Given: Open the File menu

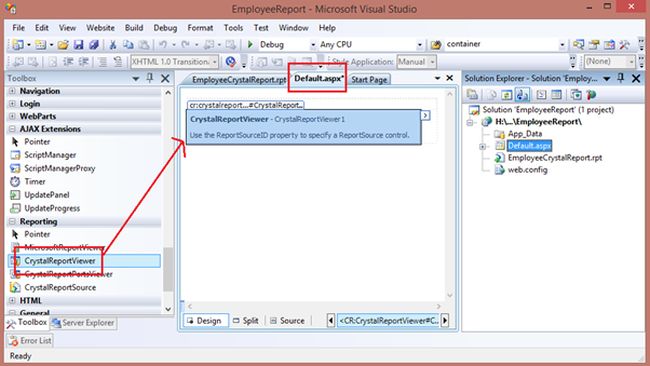Looking at the screenshot, I should point(18,28).
